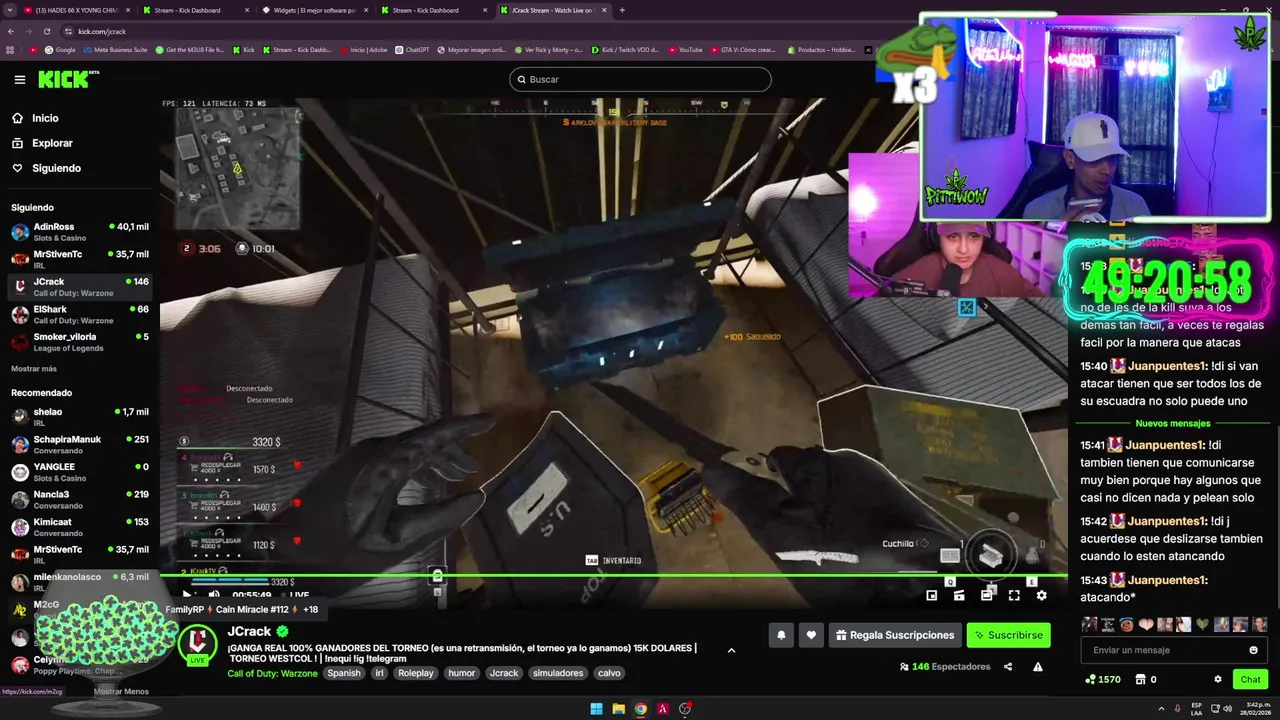This screenshot has width=1280, height=720.
Task: Open MrStivenTc in Siguiendo list
Action: click(78, 259)
